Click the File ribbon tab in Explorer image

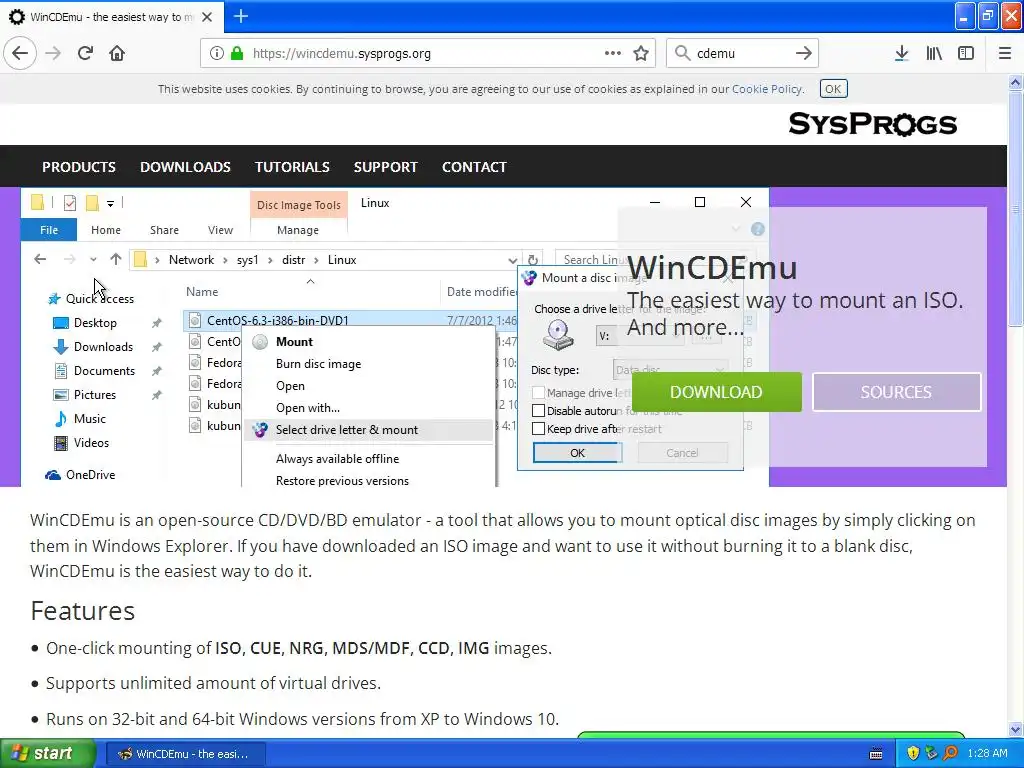pyautogui.click(x=49, y=230)
